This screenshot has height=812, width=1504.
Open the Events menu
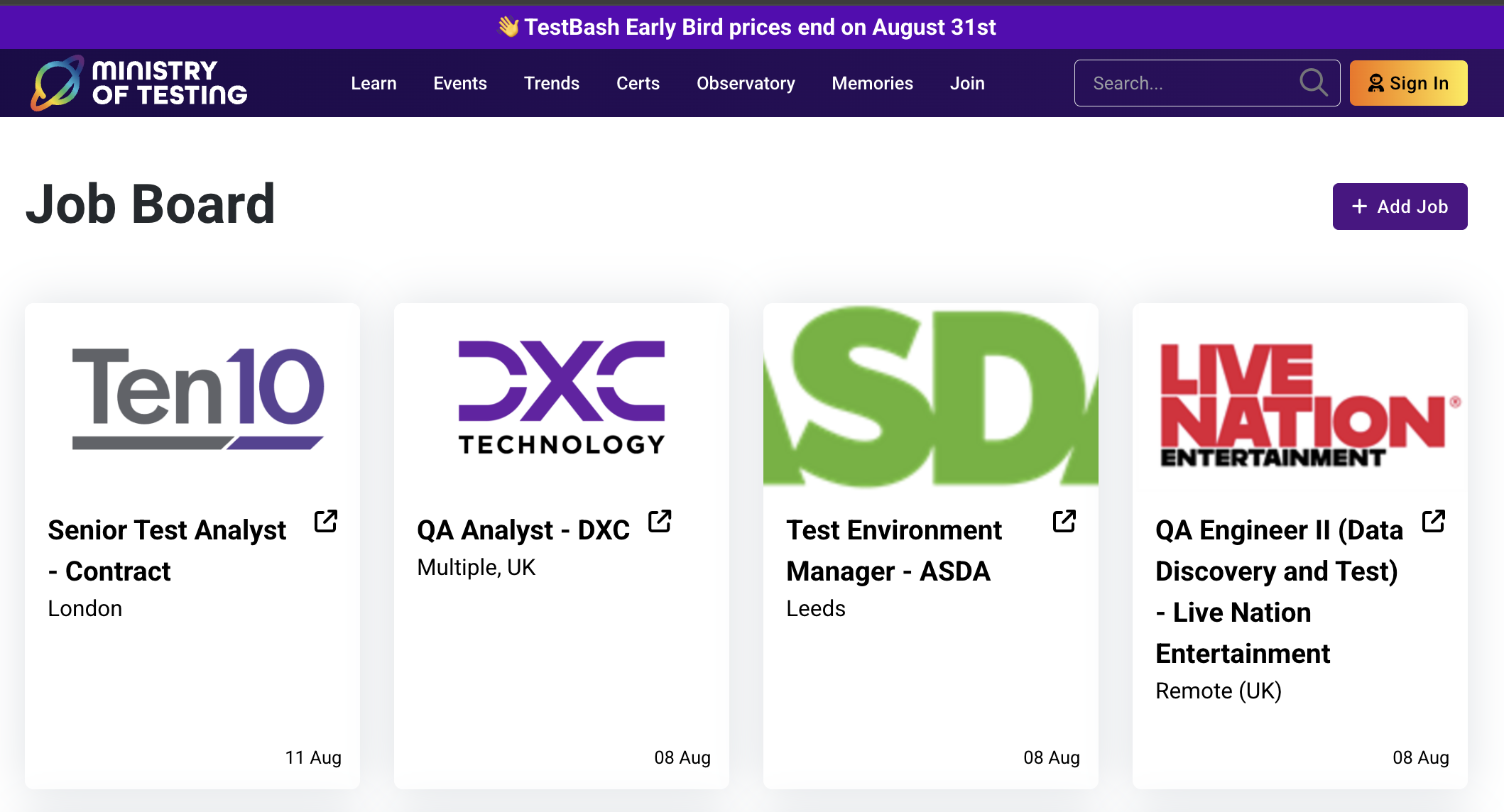click(460, 83)
